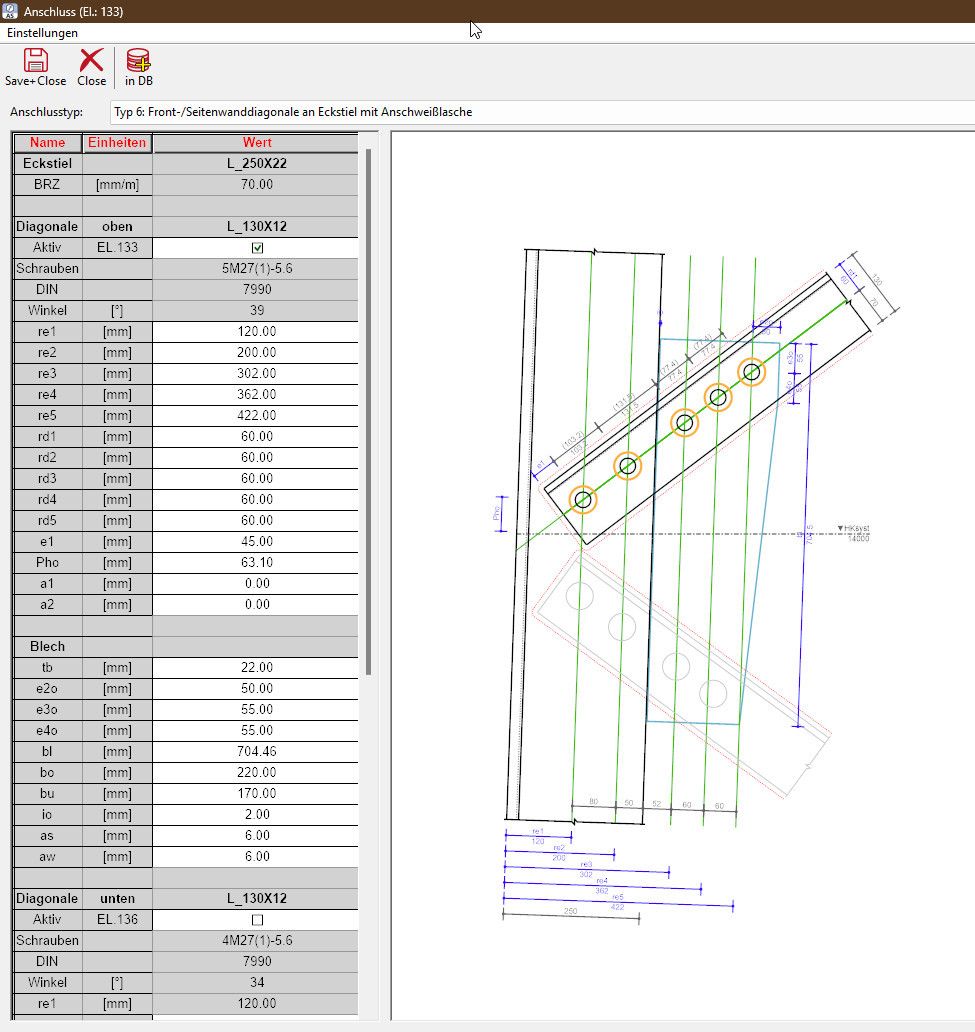Click the topmost orange bolt circle in drawing
The width and height of the screenshot is (975, 1032).
point(751,372)
